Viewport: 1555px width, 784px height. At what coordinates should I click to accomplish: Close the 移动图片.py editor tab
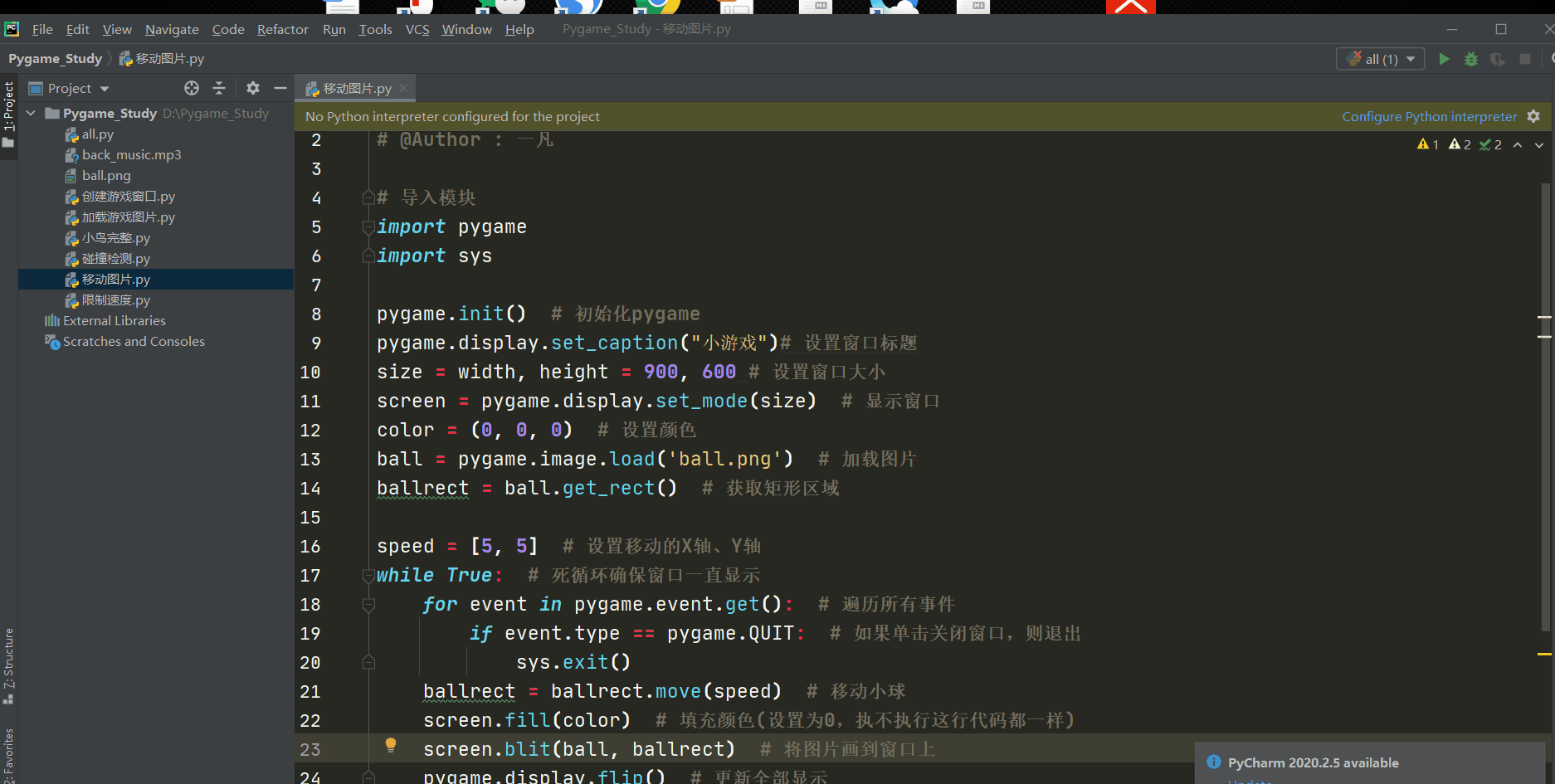[x=403, y=88]
